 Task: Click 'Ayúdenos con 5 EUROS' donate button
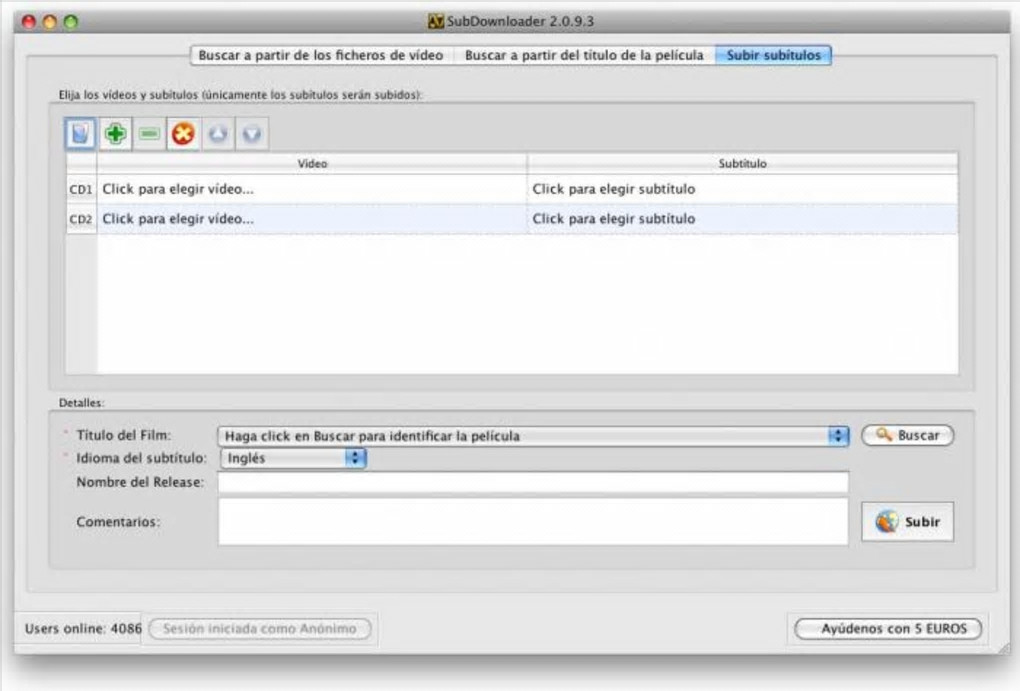click(888, 629)
